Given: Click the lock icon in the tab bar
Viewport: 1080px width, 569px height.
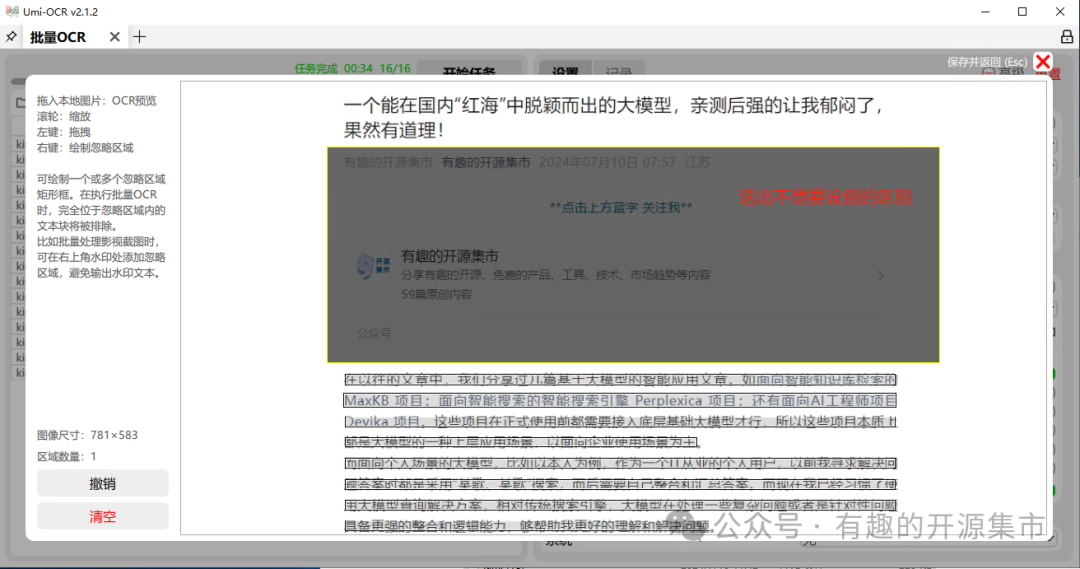Looking at the screenshot, I should coord(1067,37).
